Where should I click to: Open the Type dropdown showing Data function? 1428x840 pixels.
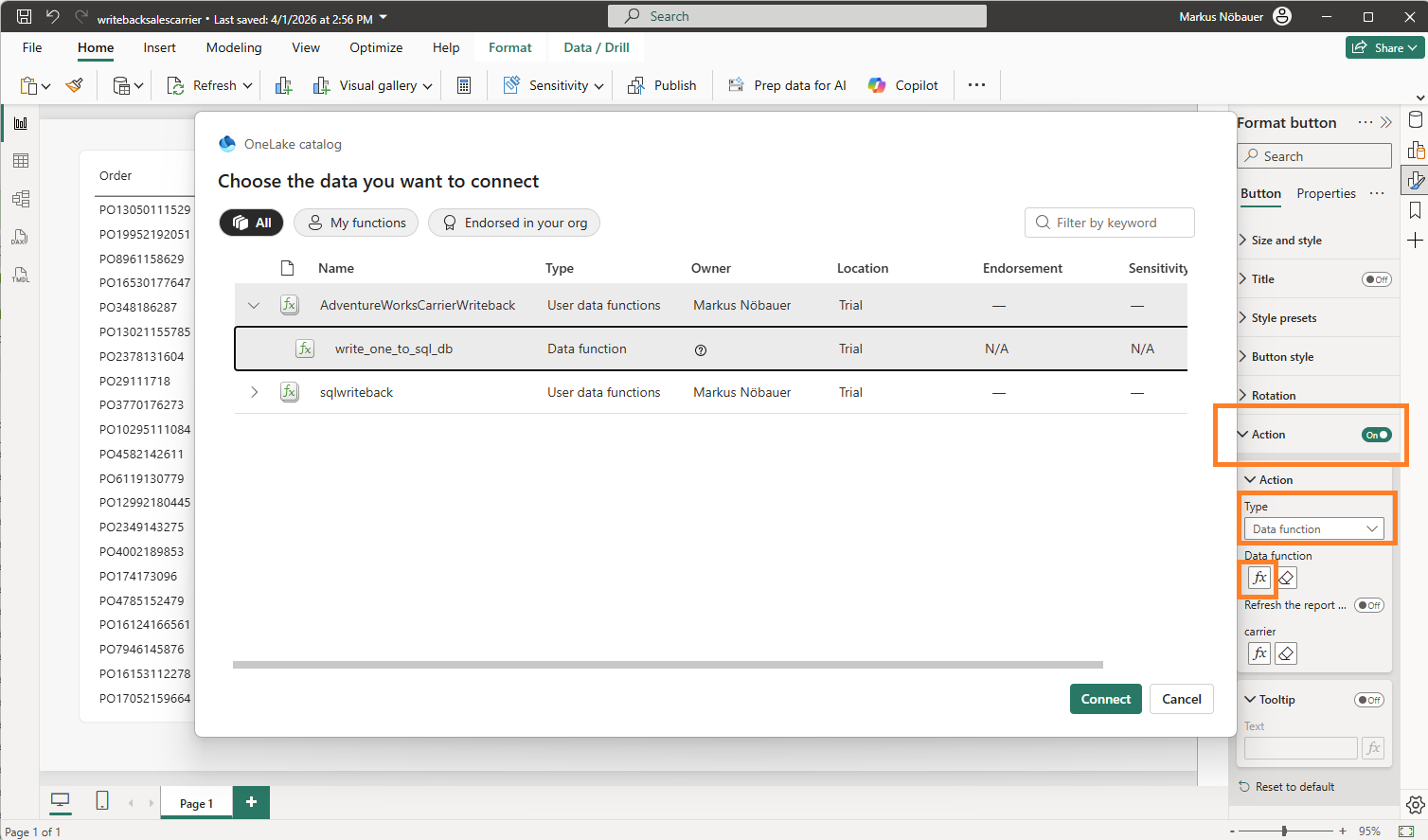click(x=1313, y=529)
